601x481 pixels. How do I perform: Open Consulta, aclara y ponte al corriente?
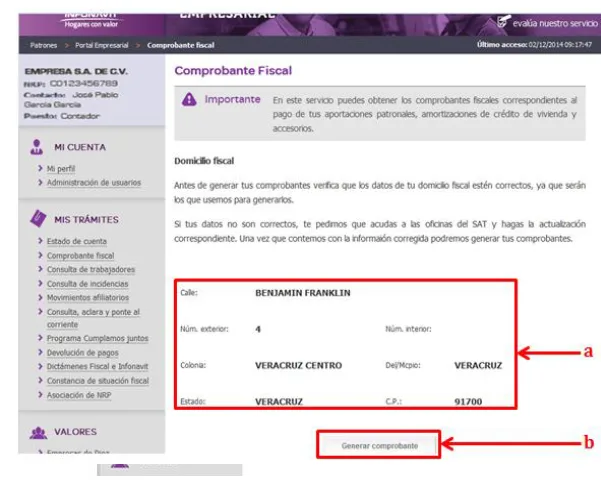click(93, 318)
